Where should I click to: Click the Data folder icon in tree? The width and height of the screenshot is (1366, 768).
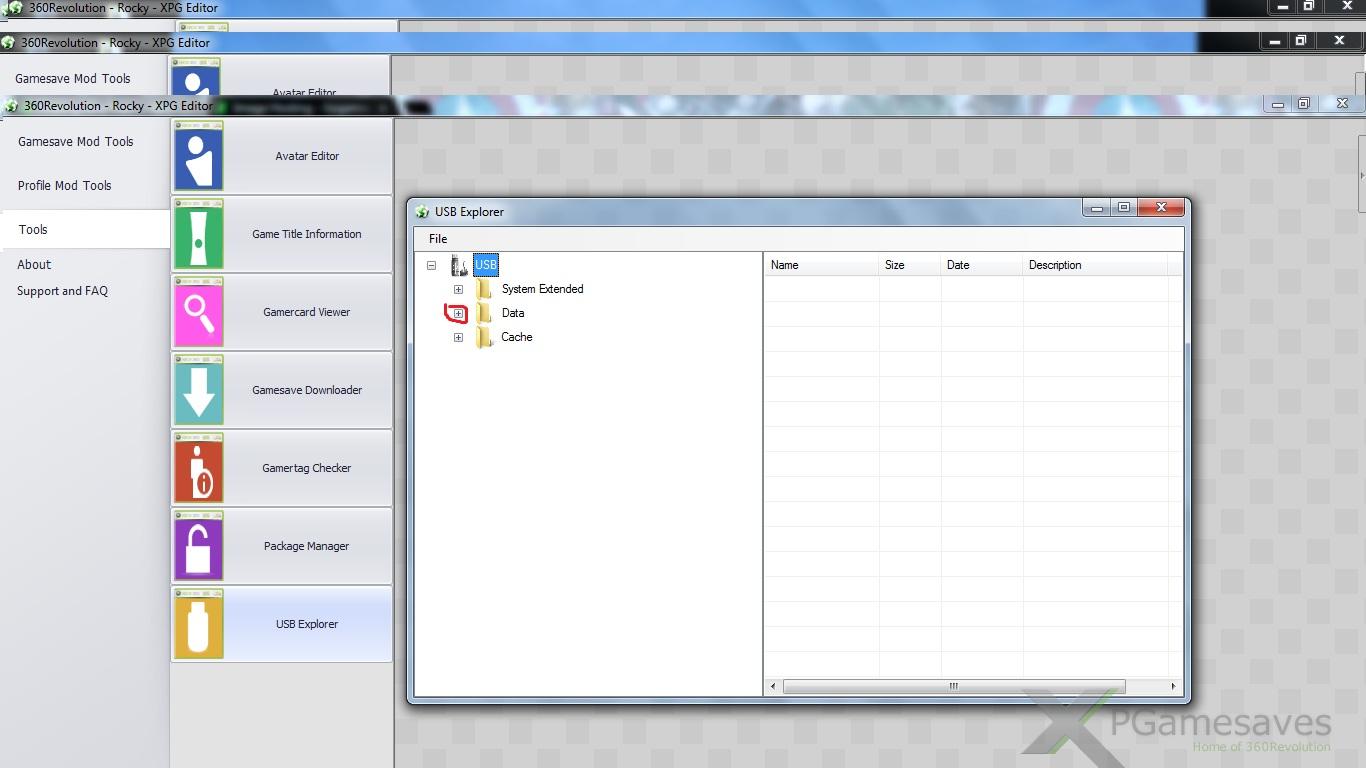485,313
